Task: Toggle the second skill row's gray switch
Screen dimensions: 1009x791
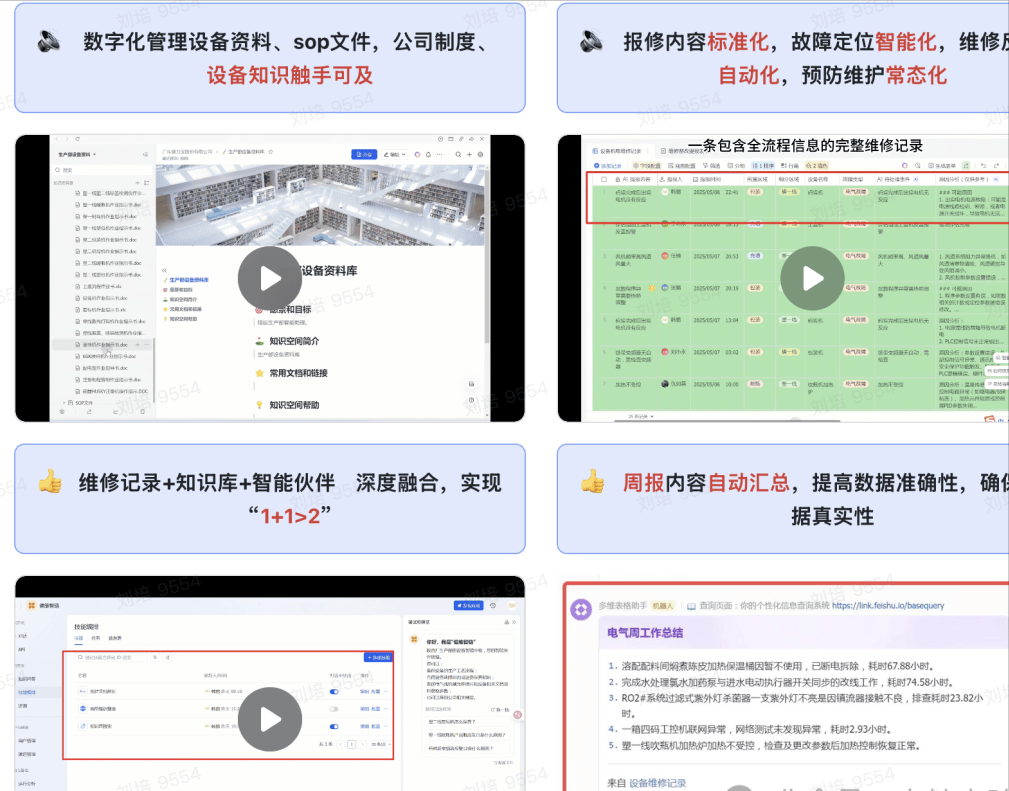Action: [x=334, y=708]
